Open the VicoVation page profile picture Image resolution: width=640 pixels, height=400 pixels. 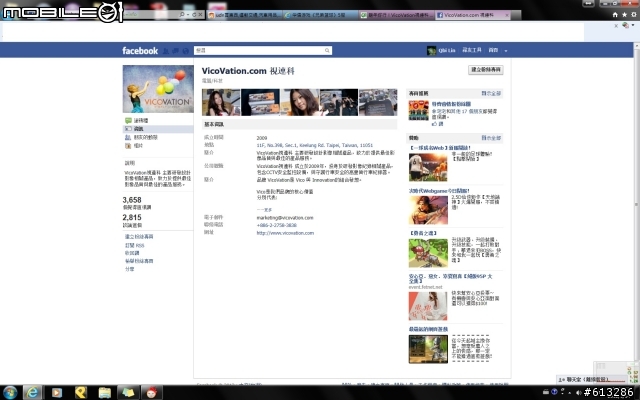tap(158, 89)
